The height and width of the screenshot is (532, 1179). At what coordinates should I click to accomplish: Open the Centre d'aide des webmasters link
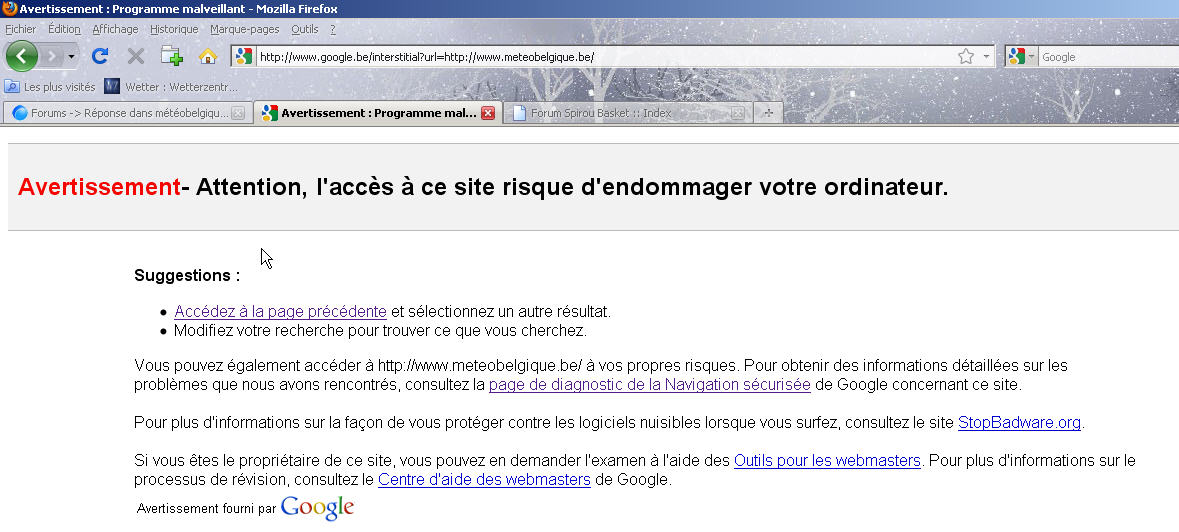point(484,479)
